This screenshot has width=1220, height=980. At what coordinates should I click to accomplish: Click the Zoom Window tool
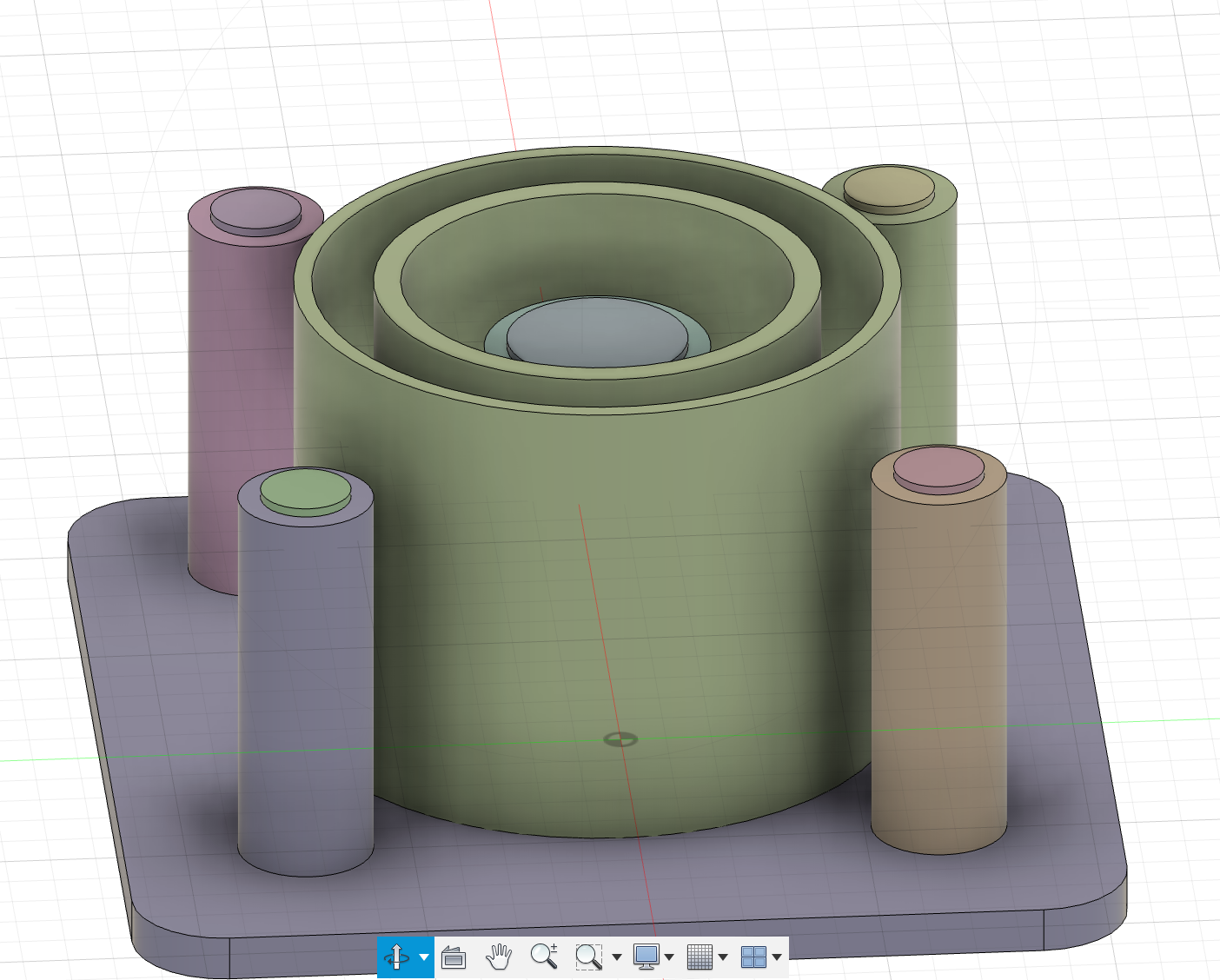(x=588, y=957)
